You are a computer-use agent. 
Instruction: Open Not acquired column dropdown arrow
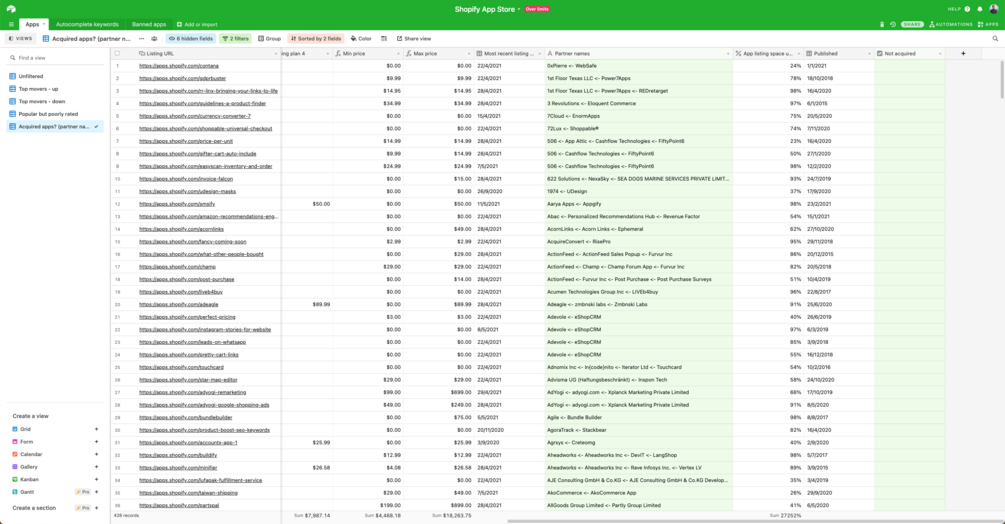[940, 54]
